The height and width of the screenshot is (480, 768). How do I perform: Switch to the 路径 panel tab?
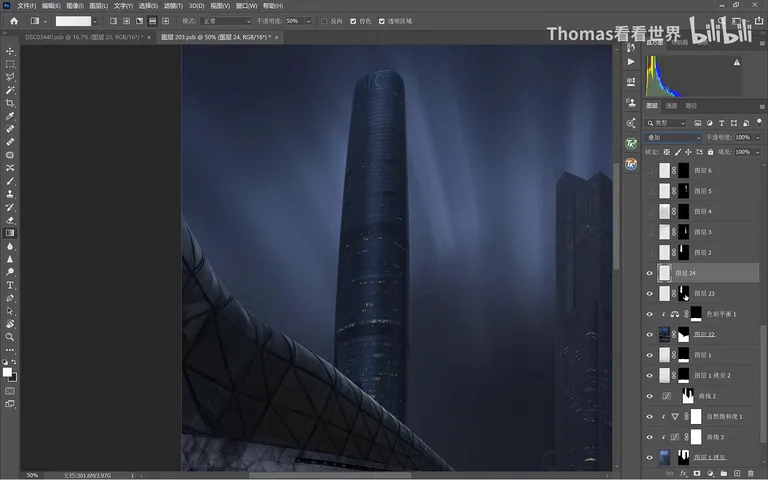pos(691,106)
